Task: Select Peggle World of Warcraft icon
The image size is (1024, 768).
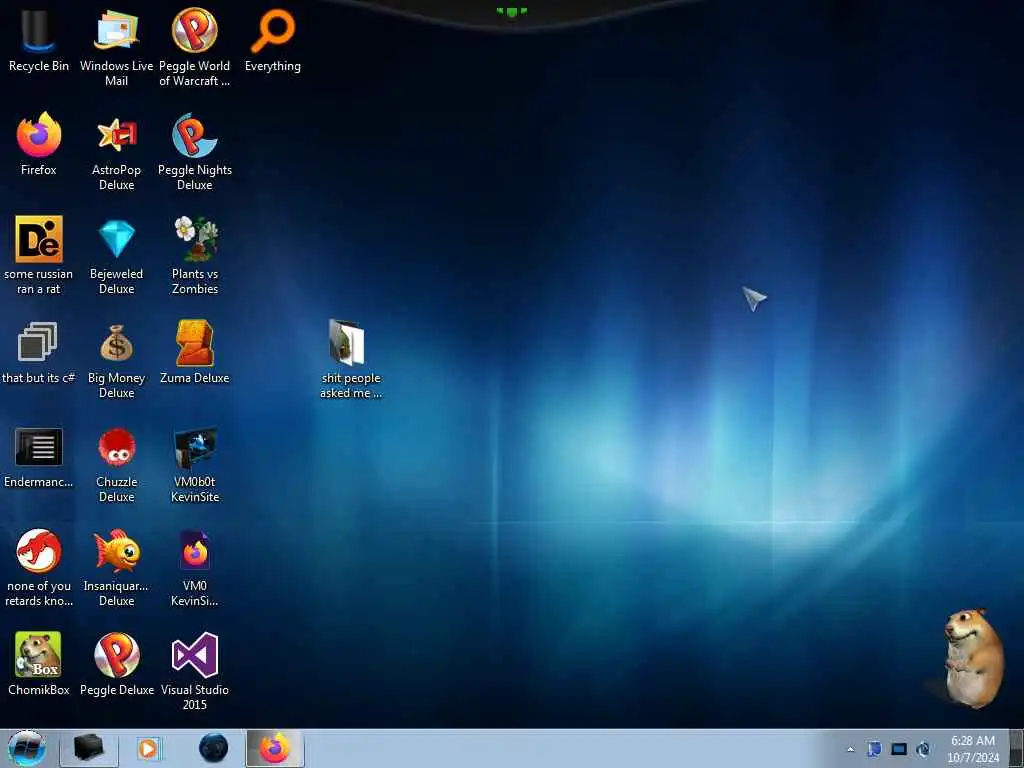Action: 195,48
